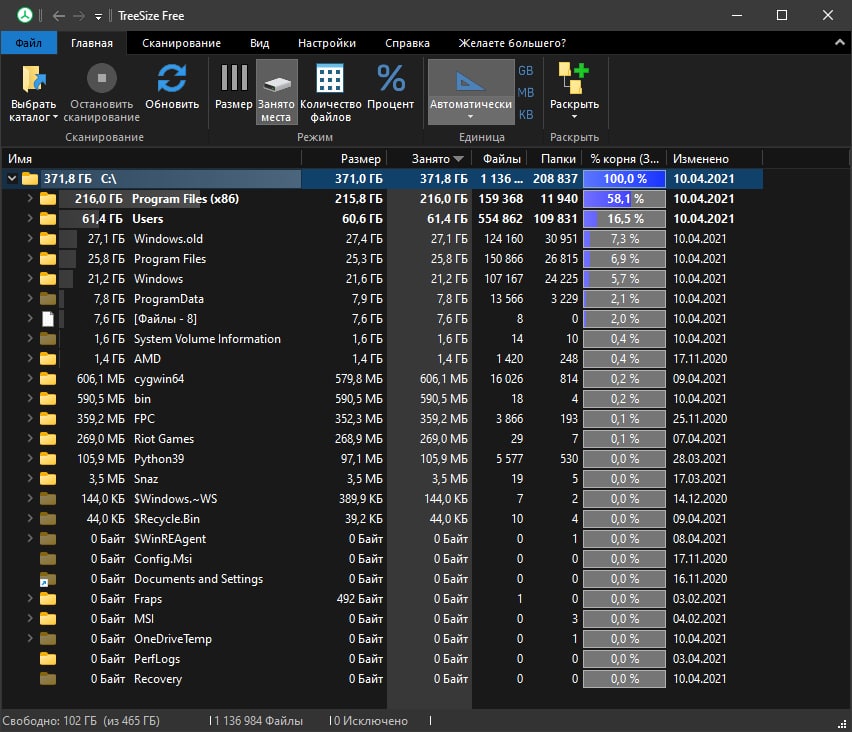Image resolution: width=852 pixels, height=732 pixels.
Task: Click the folder icon of Python39
Action: coord(48,459)
